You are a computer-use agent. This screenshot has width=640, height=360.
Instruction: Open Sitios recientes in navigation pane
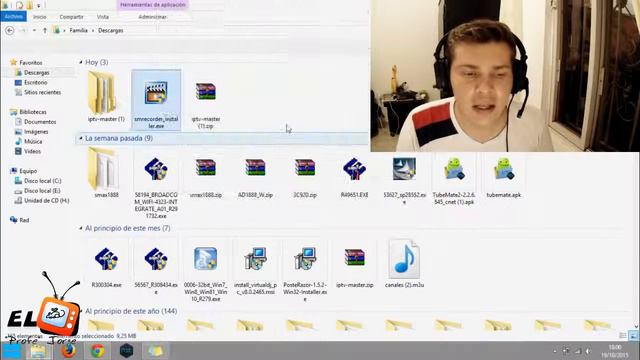[x=42, y=93]
